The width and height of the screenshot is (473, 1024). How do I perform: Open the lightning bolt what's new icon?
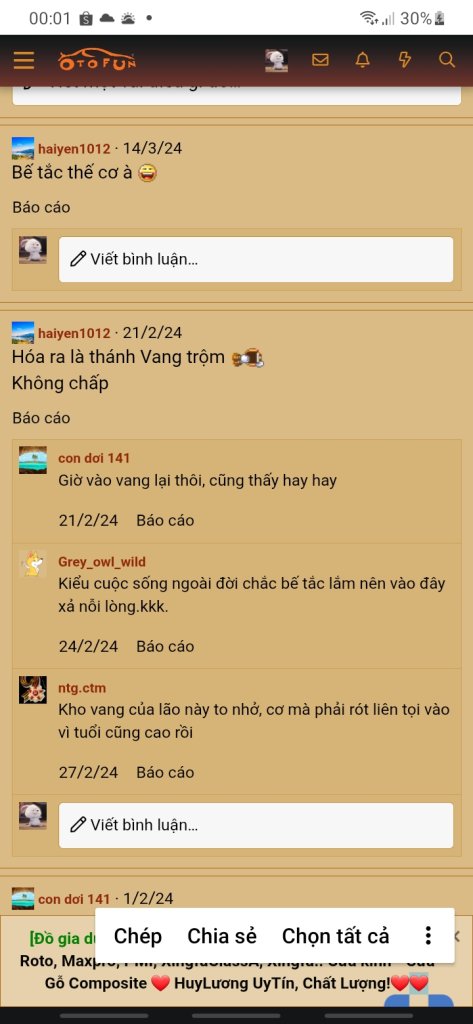point(404,60)
